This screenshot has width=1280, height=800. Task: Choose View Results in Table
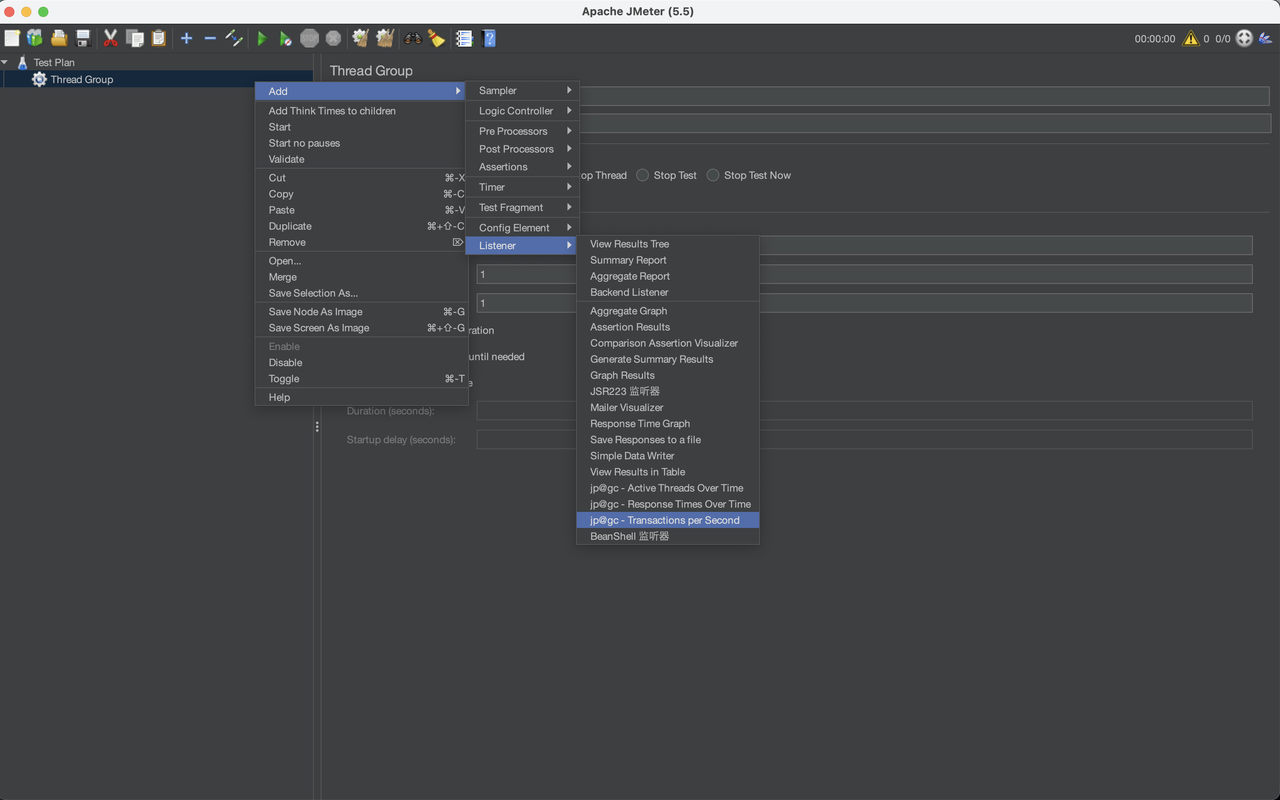click(668, 472)
